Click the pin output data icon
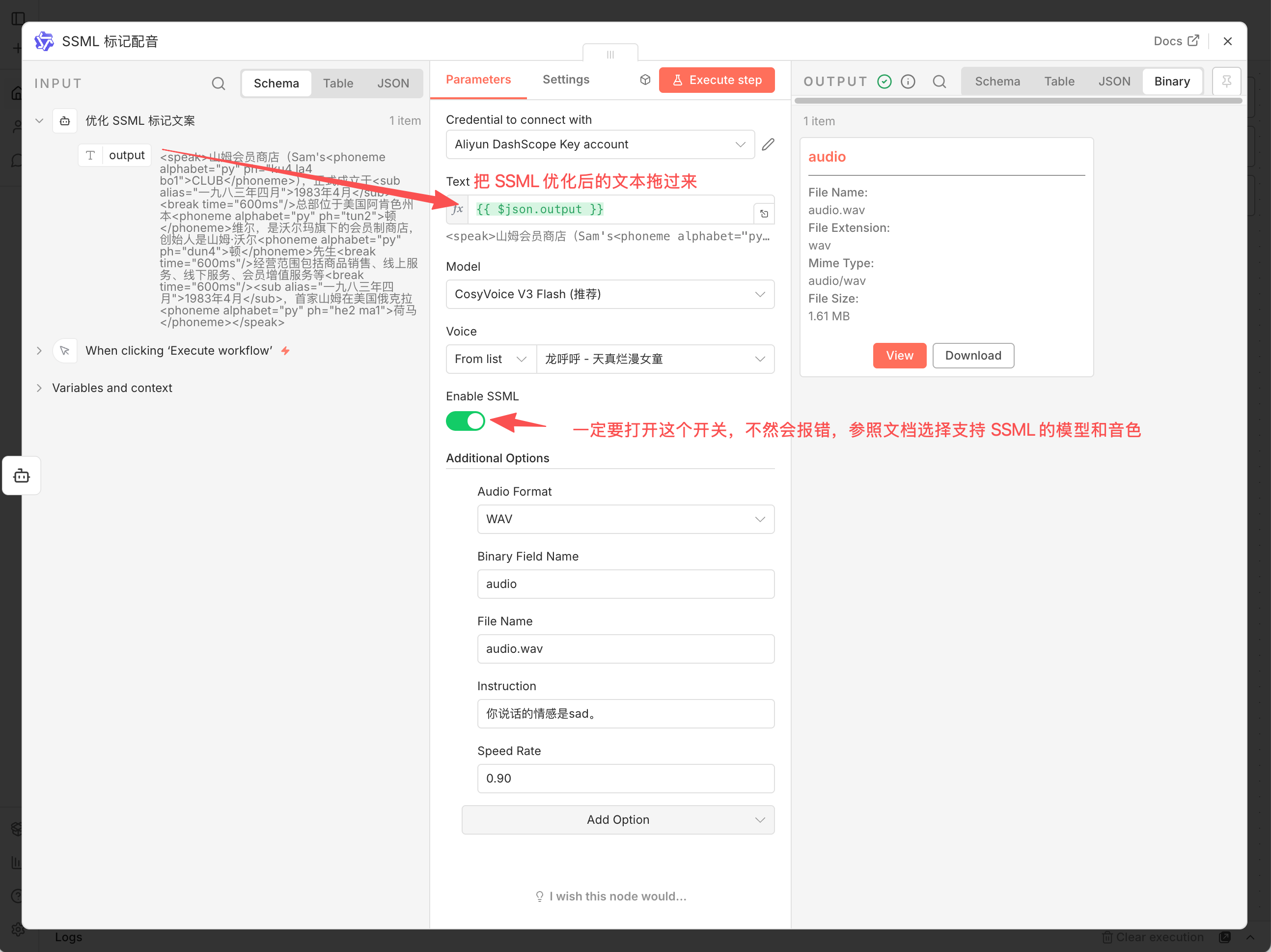 pos(1226,82)
